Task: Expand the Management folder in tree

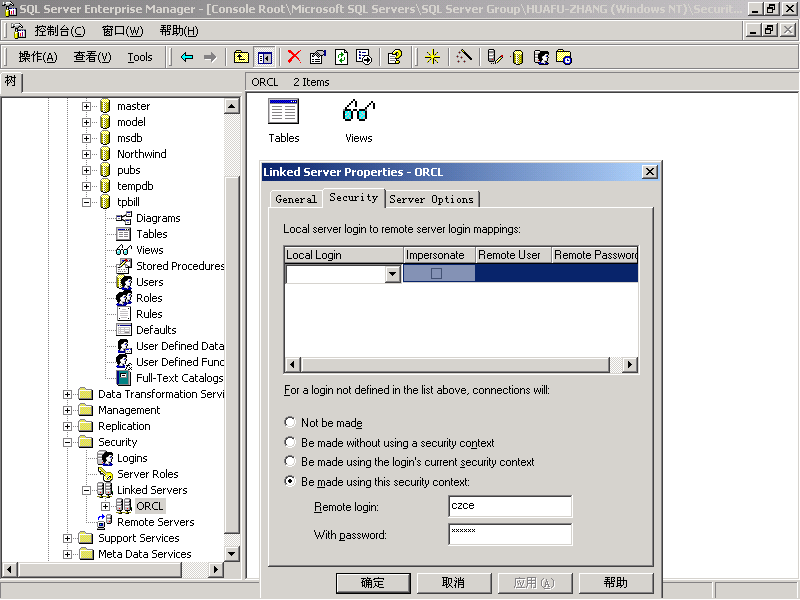Action: pyautogui.click(x=68, y=410)
